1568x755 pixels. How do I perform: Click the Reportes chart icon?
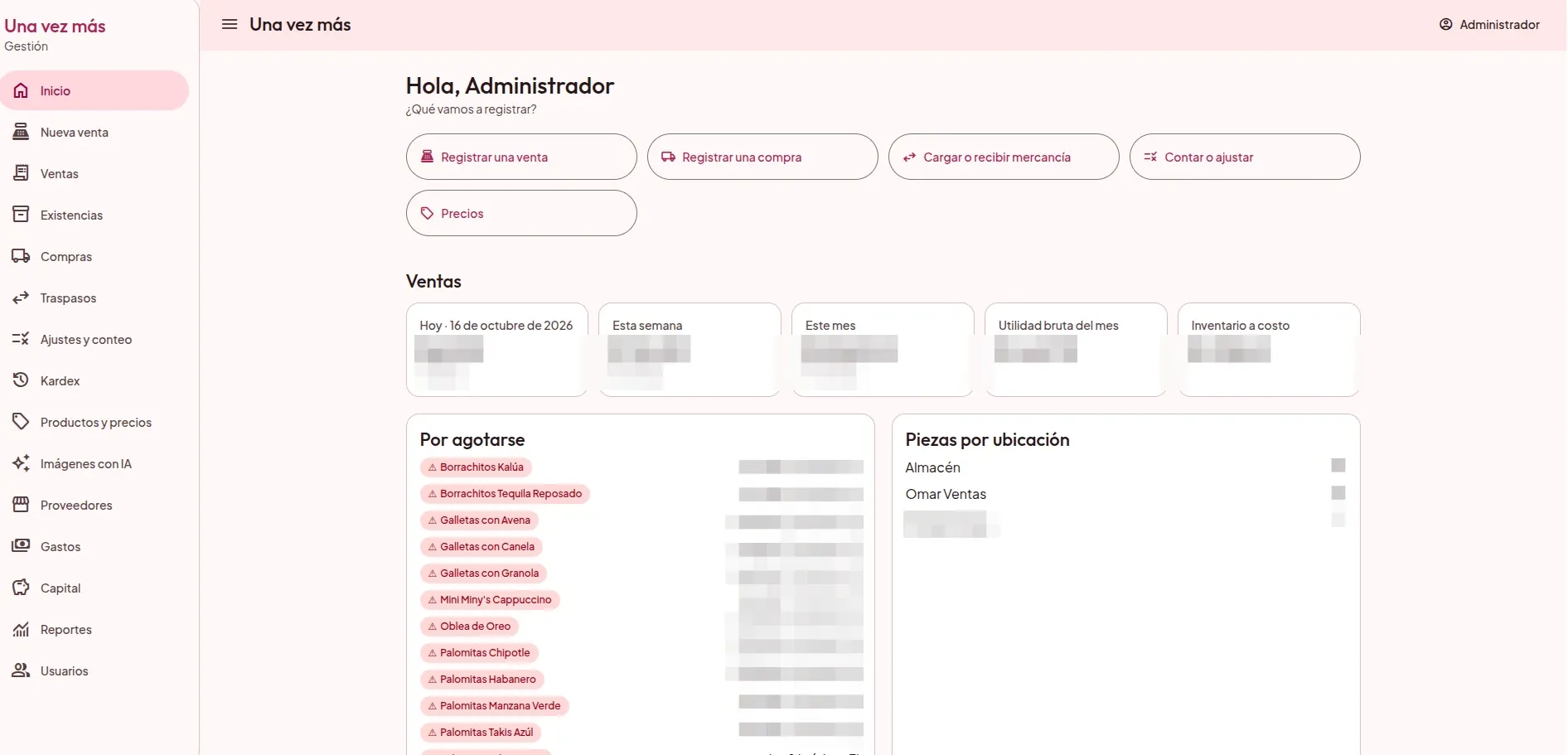click(21, 629)
